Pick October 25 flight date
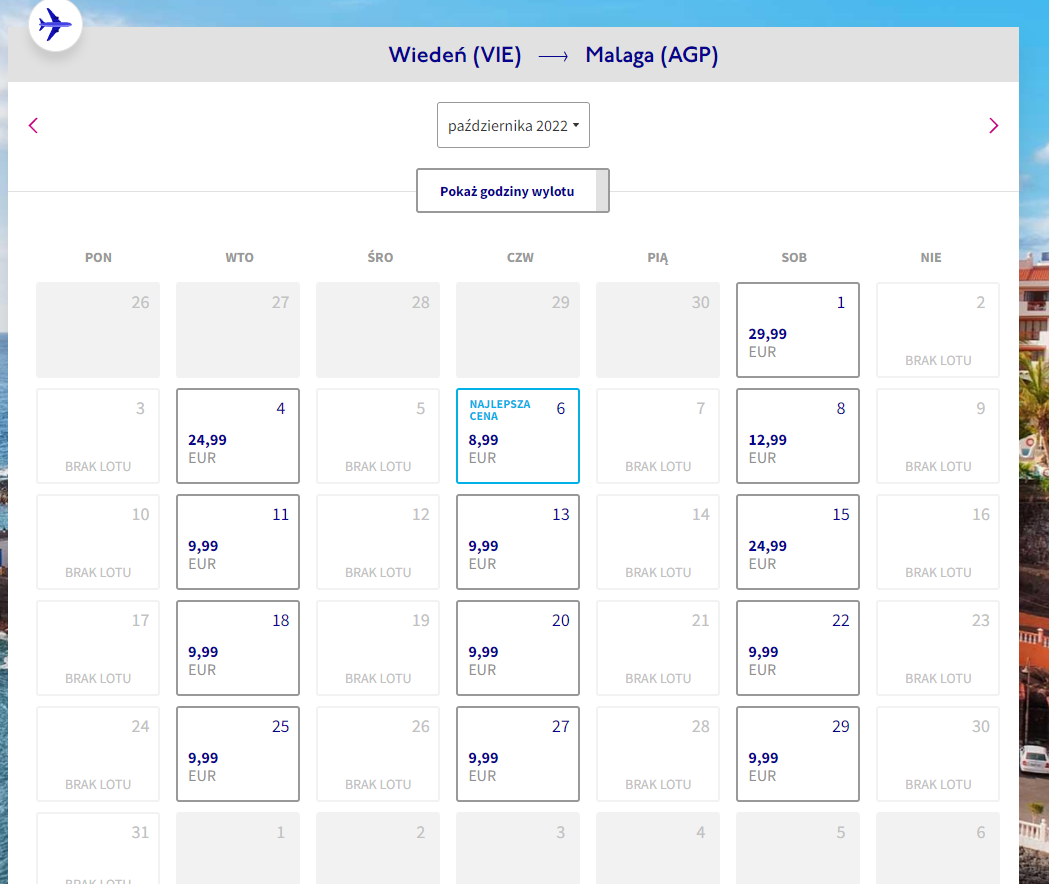 [237, 754]
